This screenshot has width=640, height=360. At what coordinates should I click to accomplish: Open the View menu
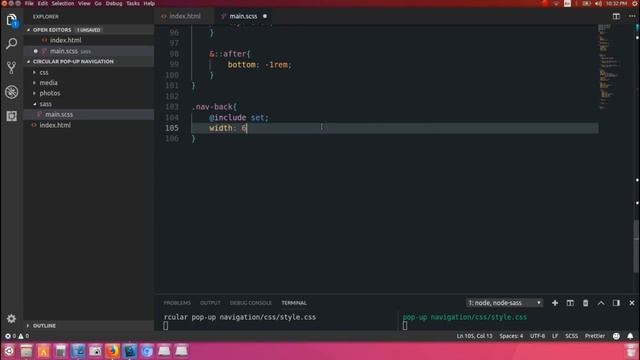(84, 3)
